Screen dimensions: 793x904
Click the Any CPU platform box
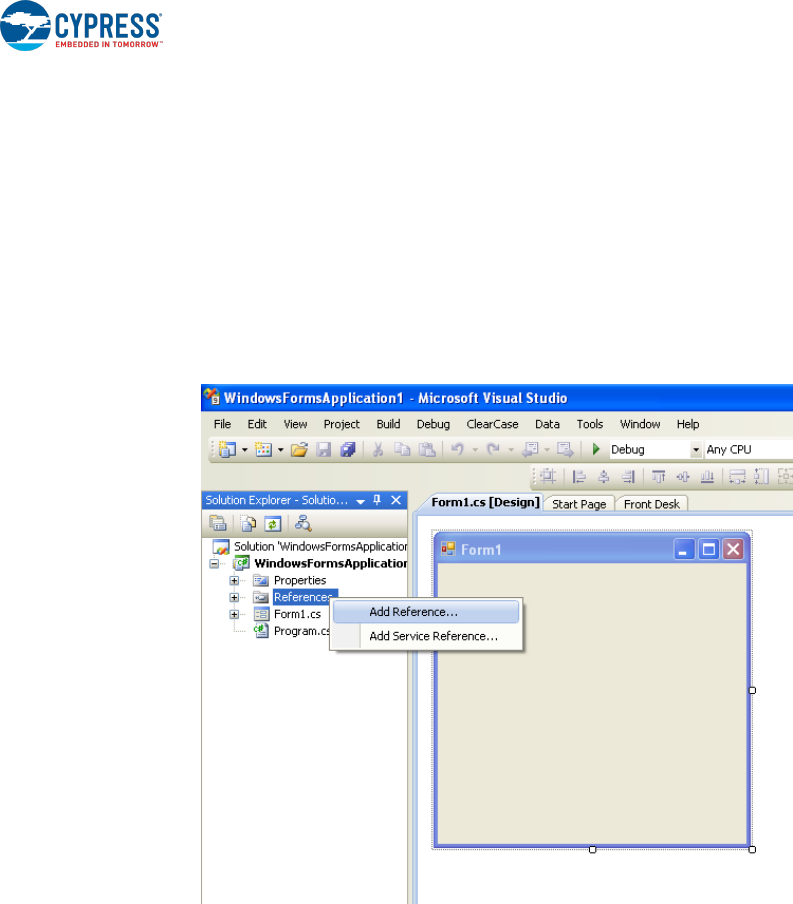point(748,449)
